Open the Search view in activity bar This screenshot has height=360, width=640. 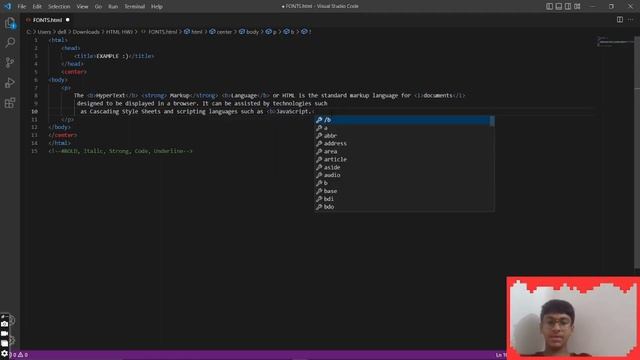click(10, 42)
